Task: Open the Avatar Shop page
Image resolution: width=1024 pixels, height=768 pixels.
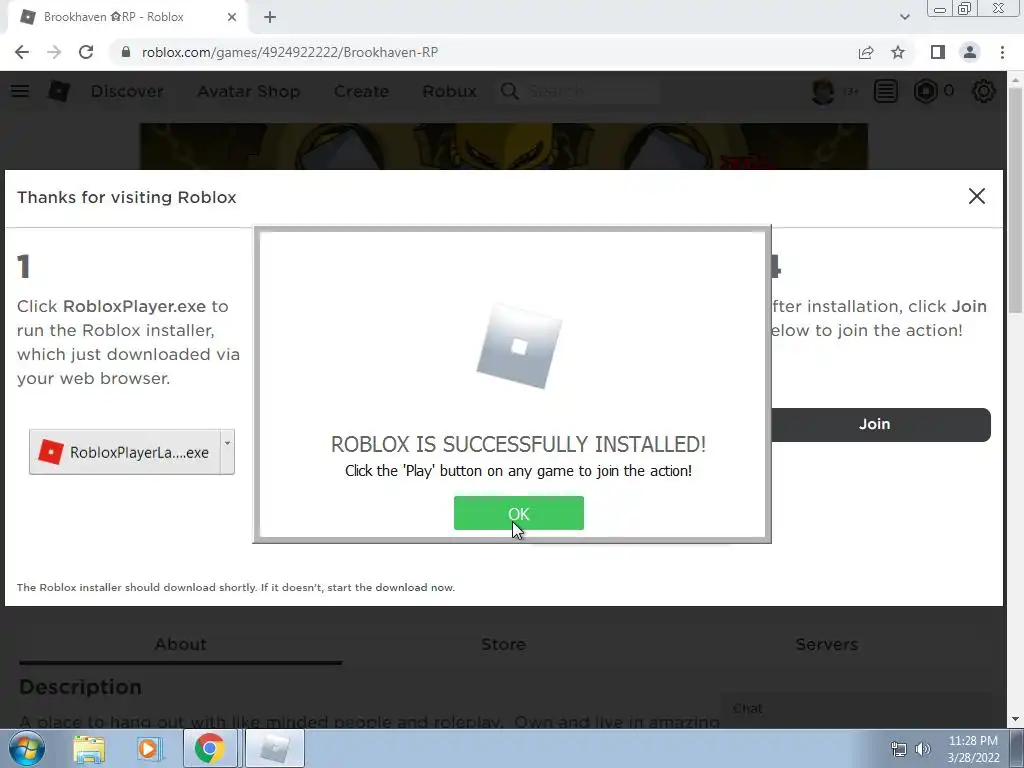Action: tap(249, 91)
